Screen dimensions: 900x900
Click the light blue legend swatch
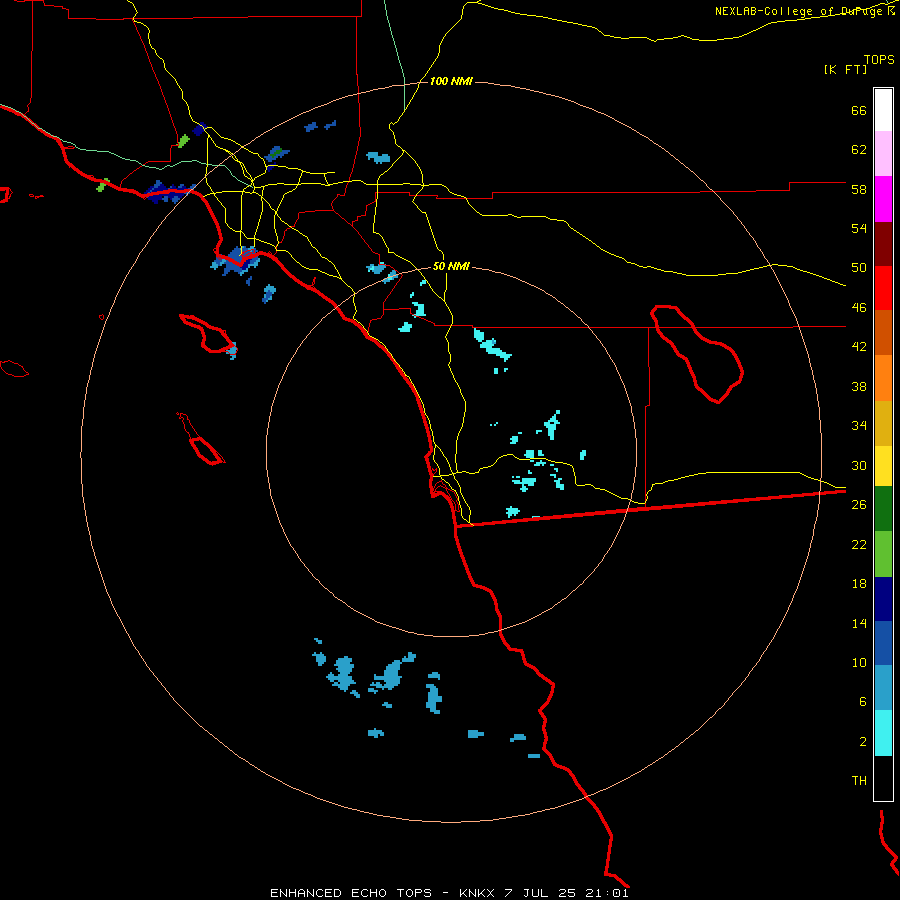tap(883, 687)
